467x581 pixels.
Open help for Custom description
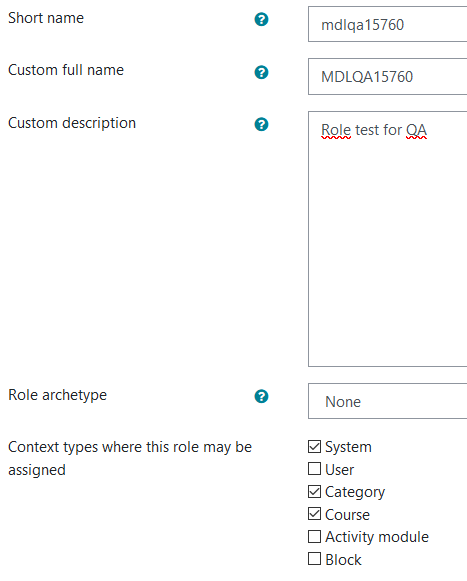coord(261,124)
